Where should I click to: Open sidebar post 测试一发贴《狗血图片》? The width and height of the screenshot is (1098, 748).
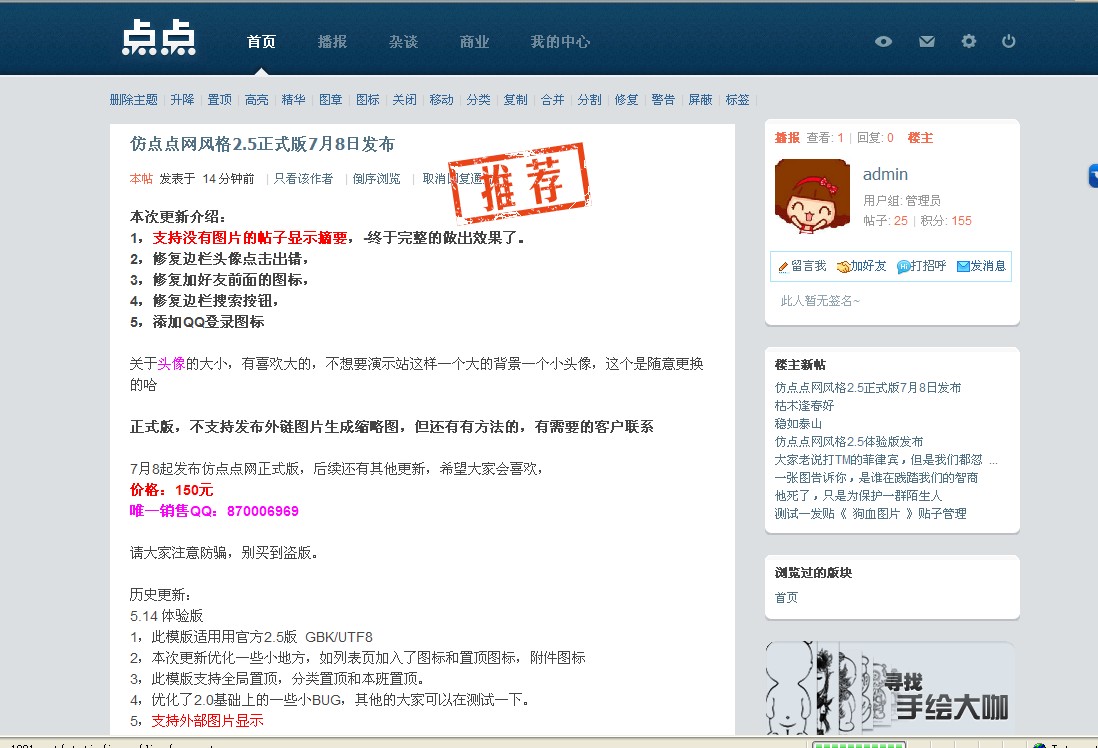coord(870,513)
